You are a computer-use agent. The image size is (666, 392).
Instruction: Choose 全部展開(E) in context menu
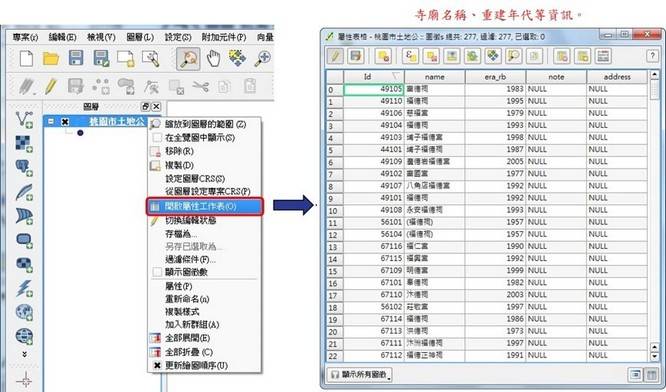pos(205,338)
